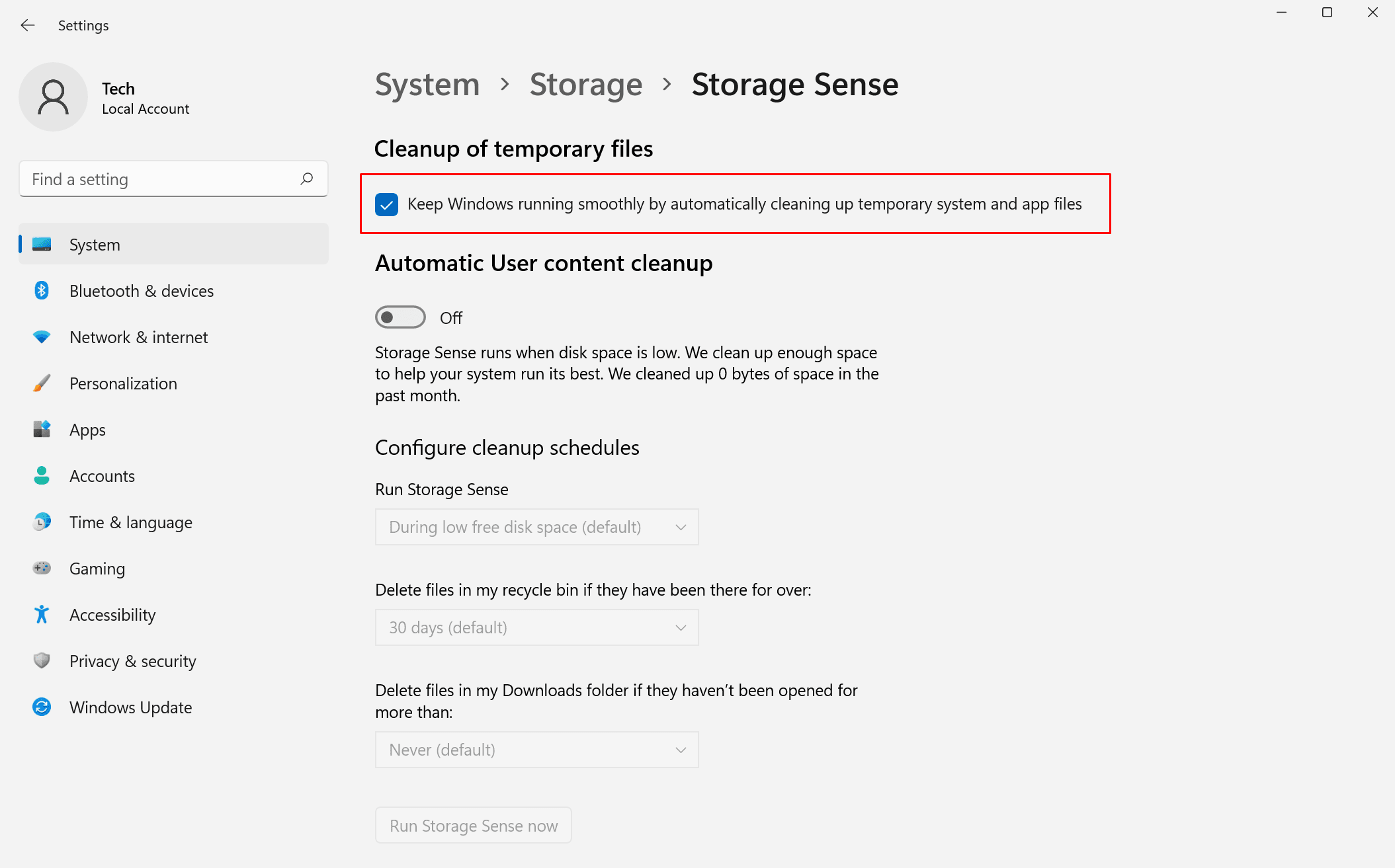Image resolution: width=1395 pixels, height=868 pixels.
Task: Open Accessibility settings
Action: pos(112,615)
